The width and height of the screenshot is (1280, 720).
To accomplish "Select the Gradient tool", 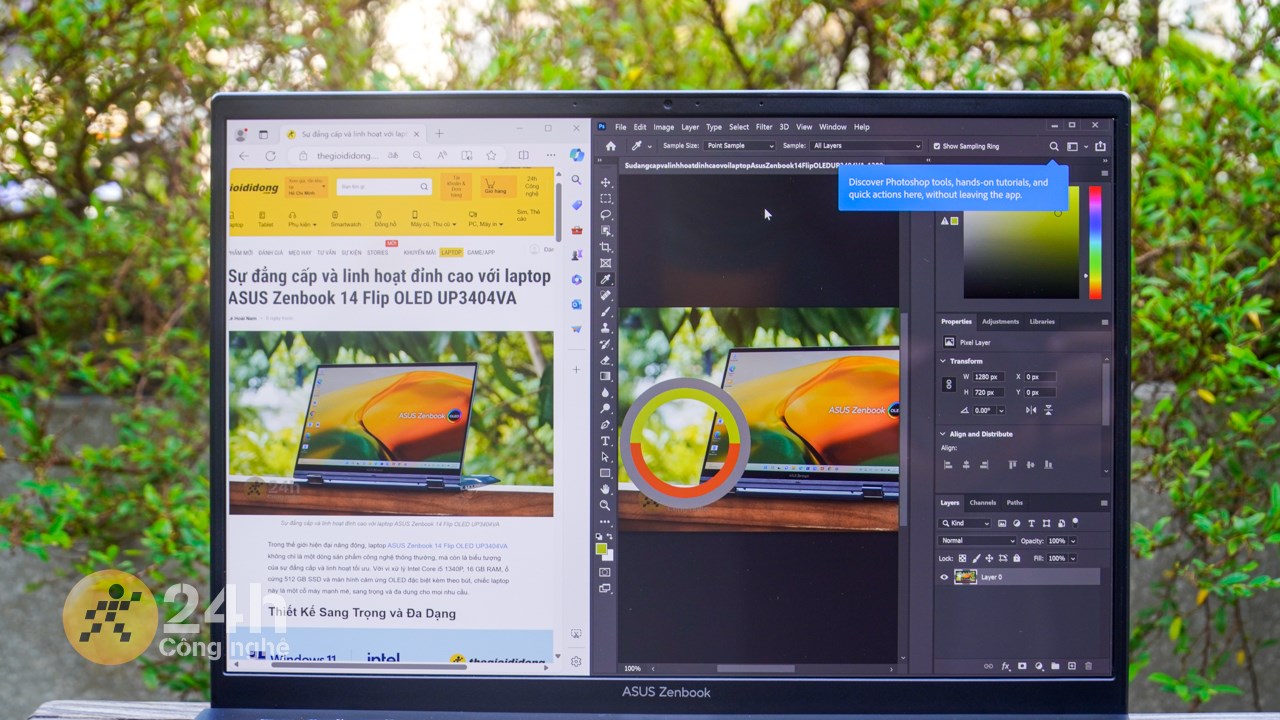I will [x=605, y=376].
